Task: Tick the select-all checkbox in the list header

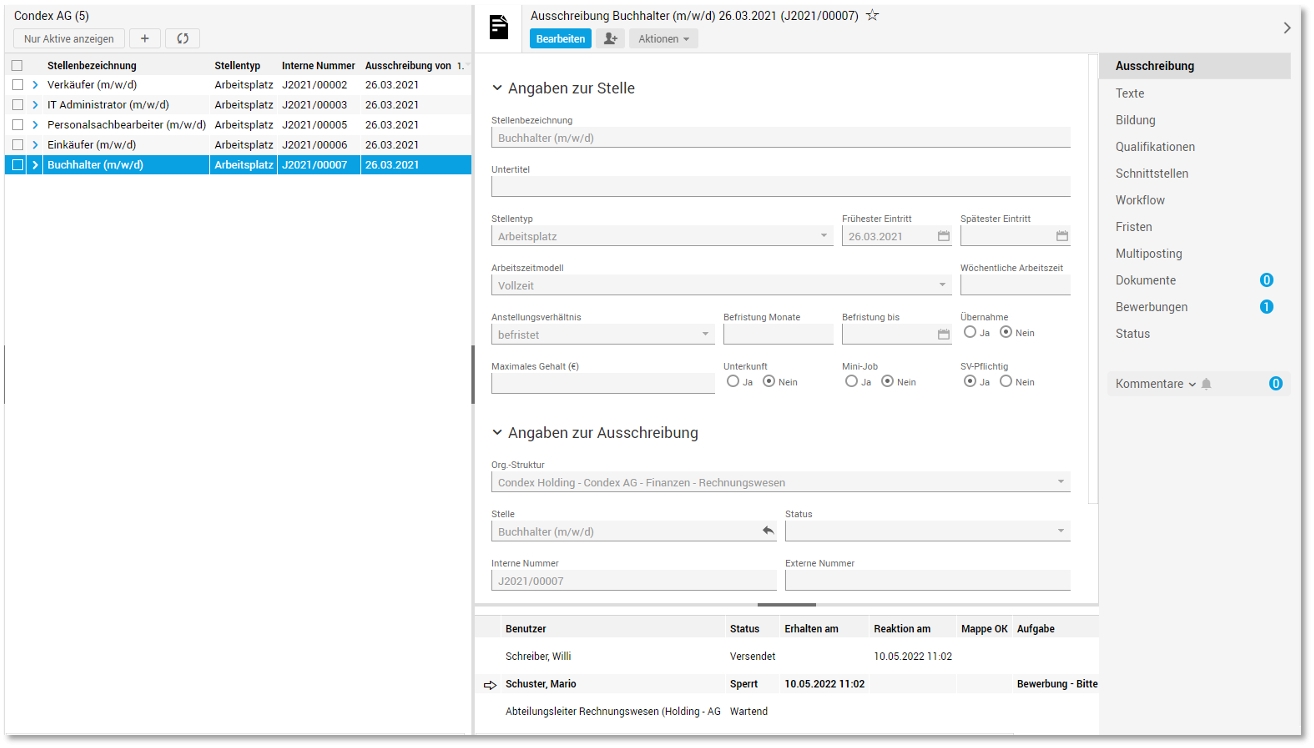Action: [x=17, y=66]
